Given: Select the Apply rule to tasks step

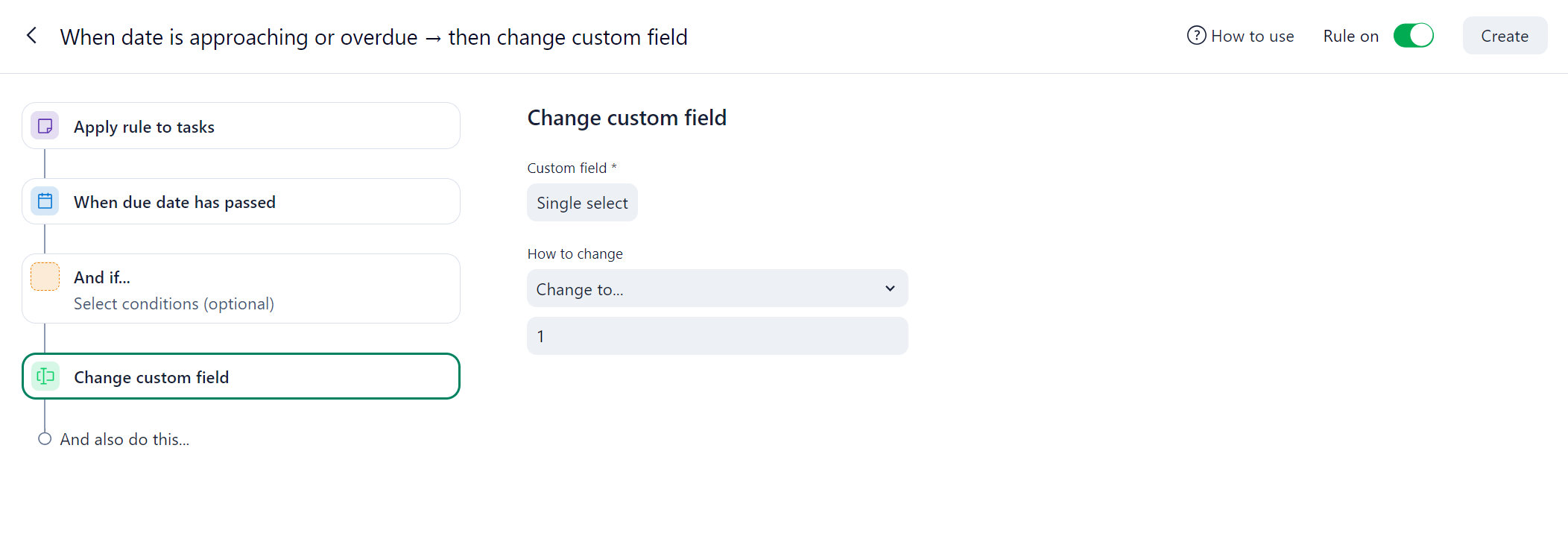Looking at the screenshot, I should (144, 127).
